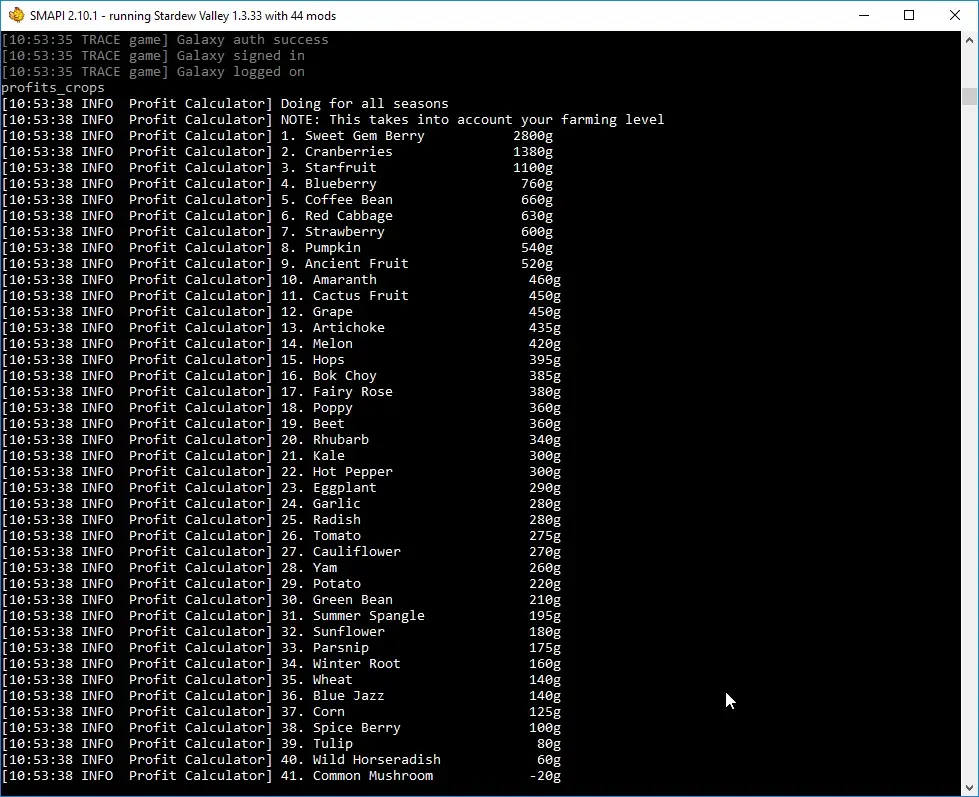Image resolution: width=979 pixels, height=797 pixels.
Task: Click '15. Hops' entry
Action: (313, 360)
